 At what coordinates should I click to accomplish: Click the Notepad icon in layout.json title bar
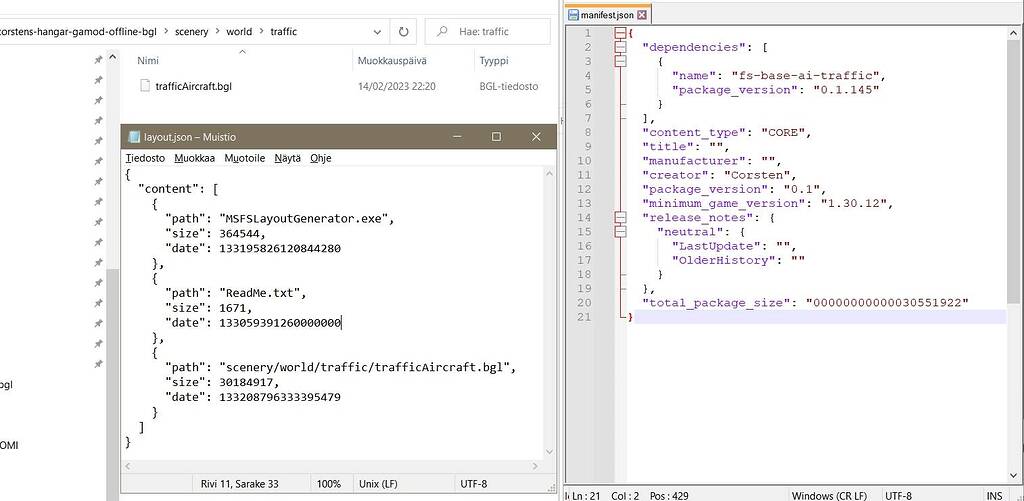point(132,137)
